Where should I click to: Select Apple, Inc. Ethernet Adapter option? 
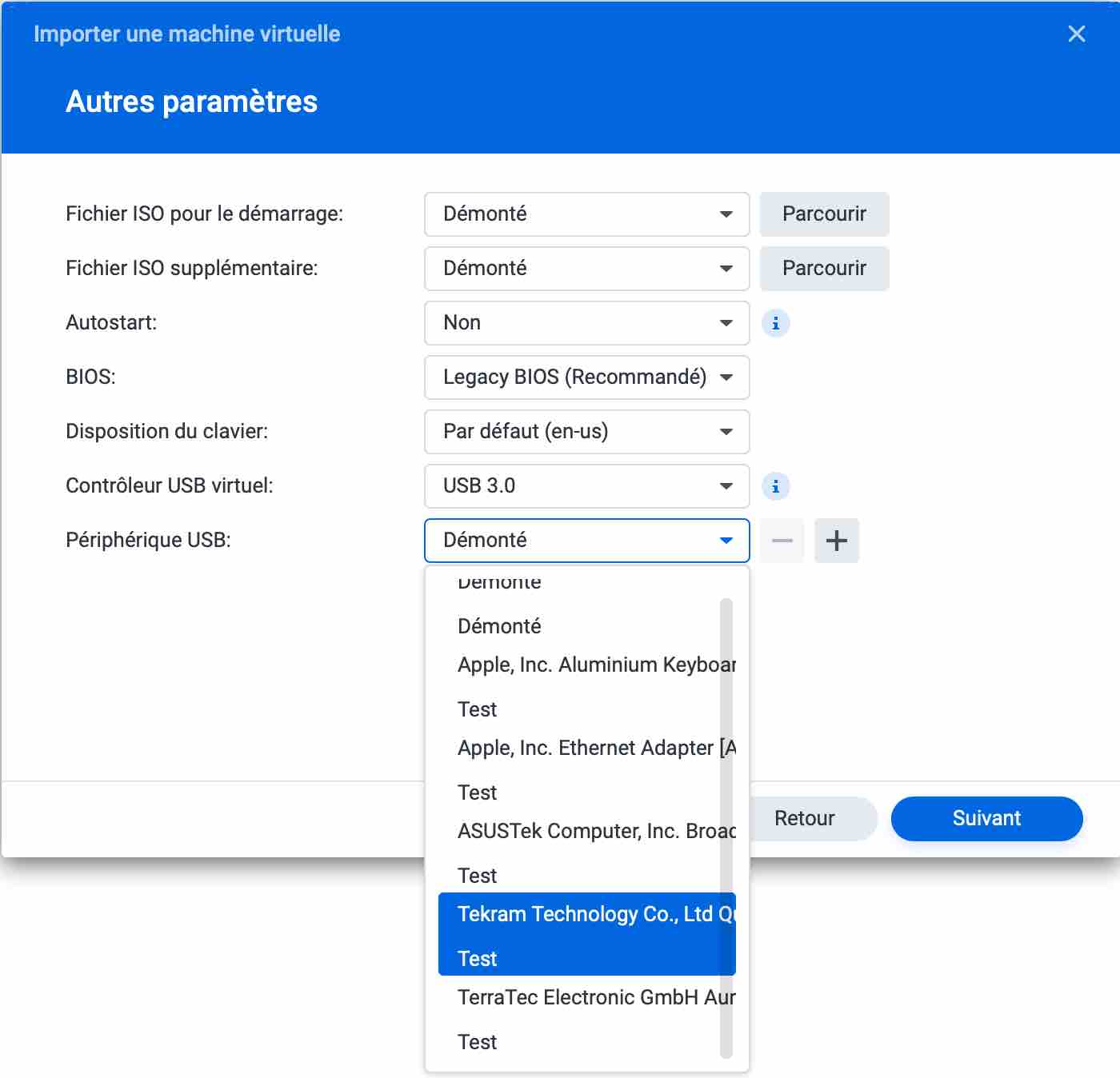(587, 769)
